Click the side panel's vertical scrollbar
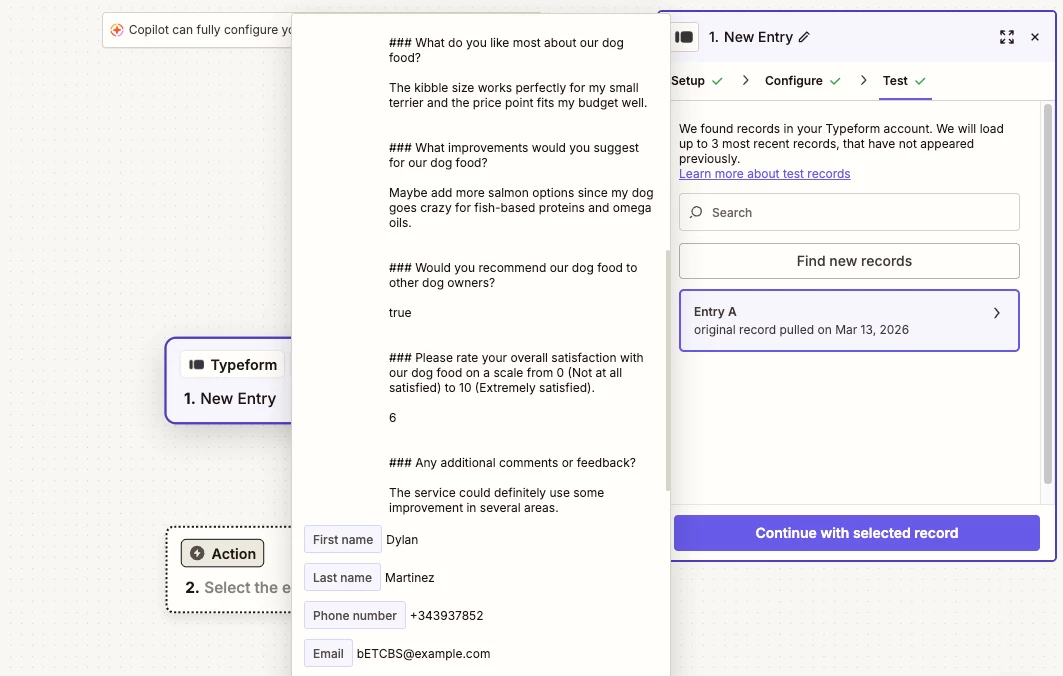Viewport: 1063px width, 676px height. (1047, 300)
